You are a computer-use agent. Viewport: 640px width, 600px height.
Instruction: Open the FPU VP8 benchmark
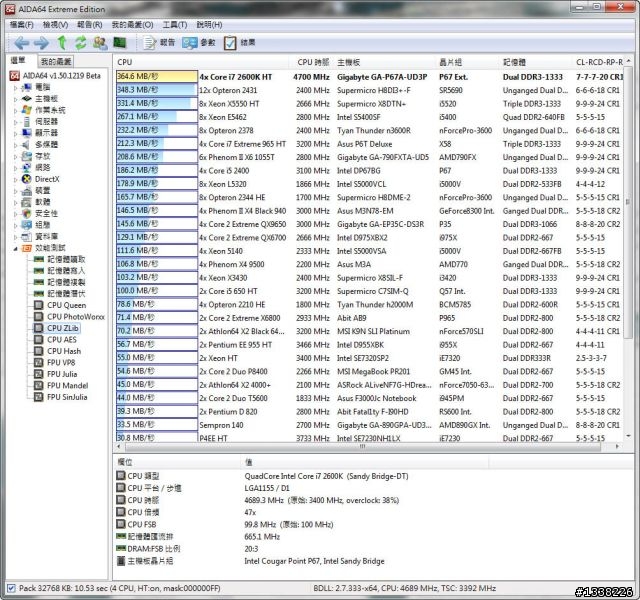(x=55, y=362)
